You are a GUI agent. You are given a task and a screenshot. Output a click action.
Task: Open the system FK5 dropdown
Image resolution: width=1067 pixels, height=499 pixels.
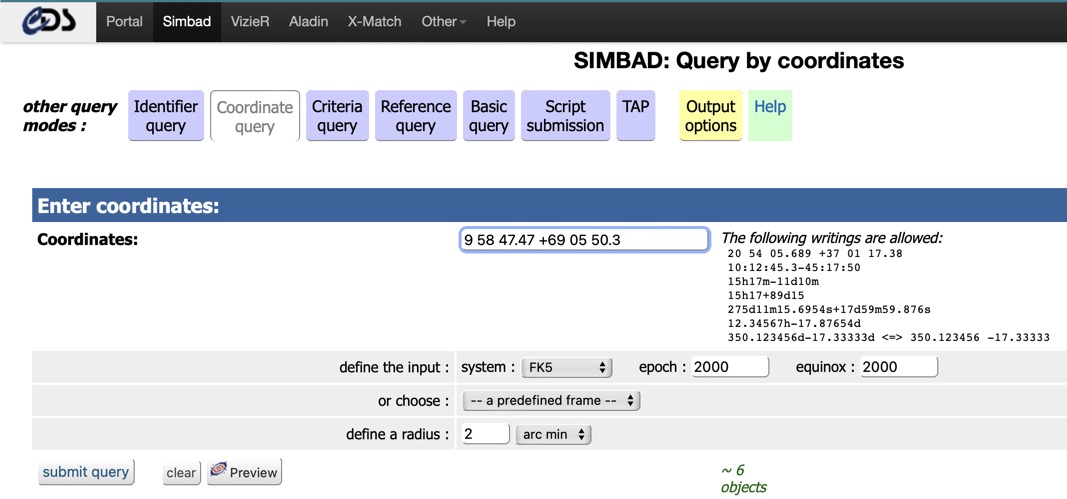566,368
